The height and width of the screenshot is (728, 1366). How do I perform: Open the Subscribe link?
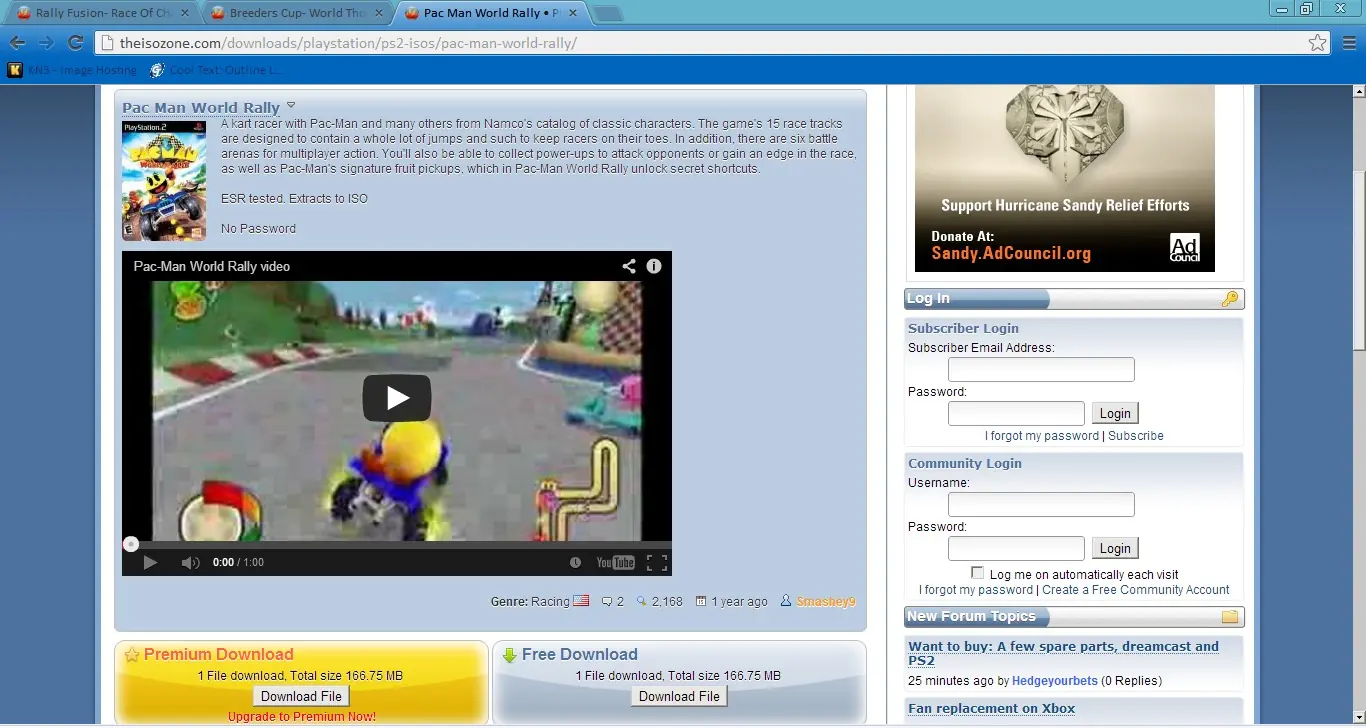pos(1136,436)
